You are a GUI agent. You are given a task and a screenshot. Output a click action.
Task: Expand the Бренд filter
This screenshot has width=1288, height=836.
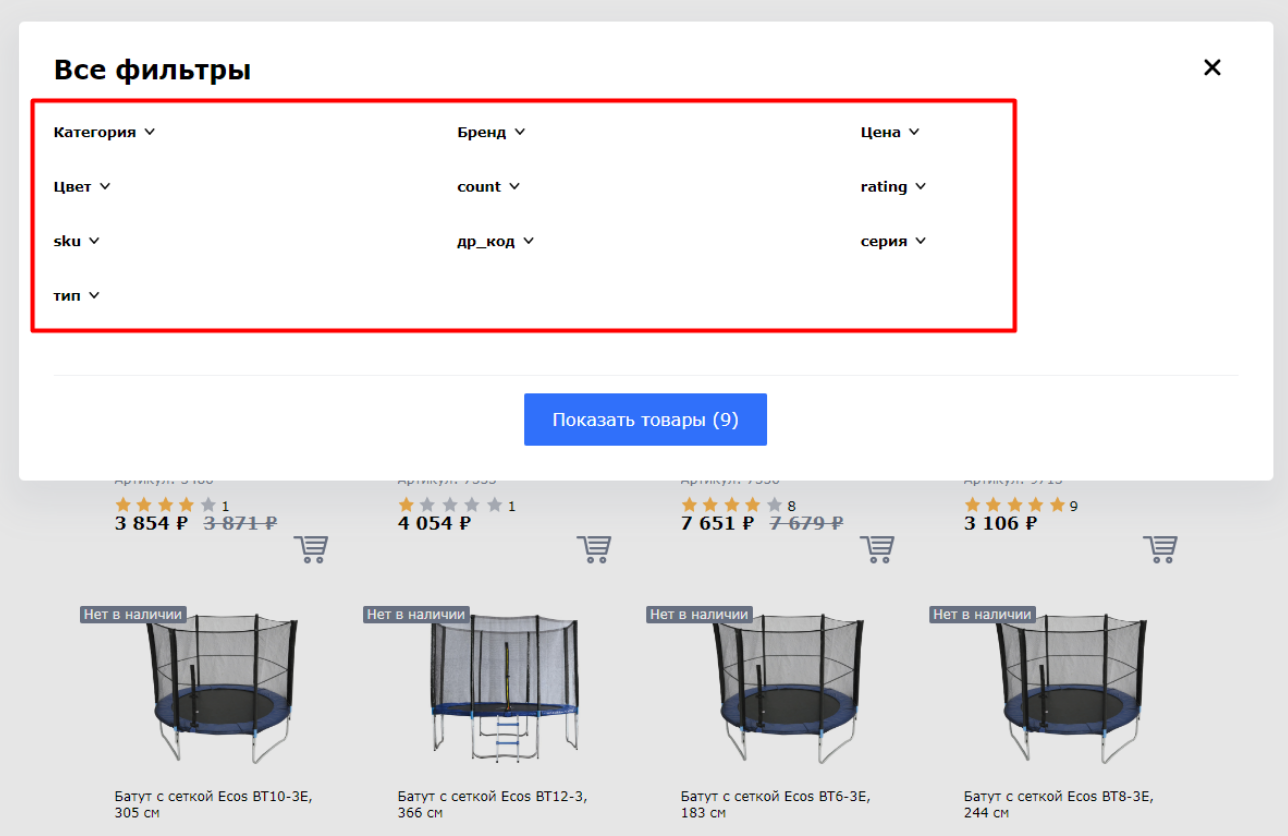coord(491,132)
